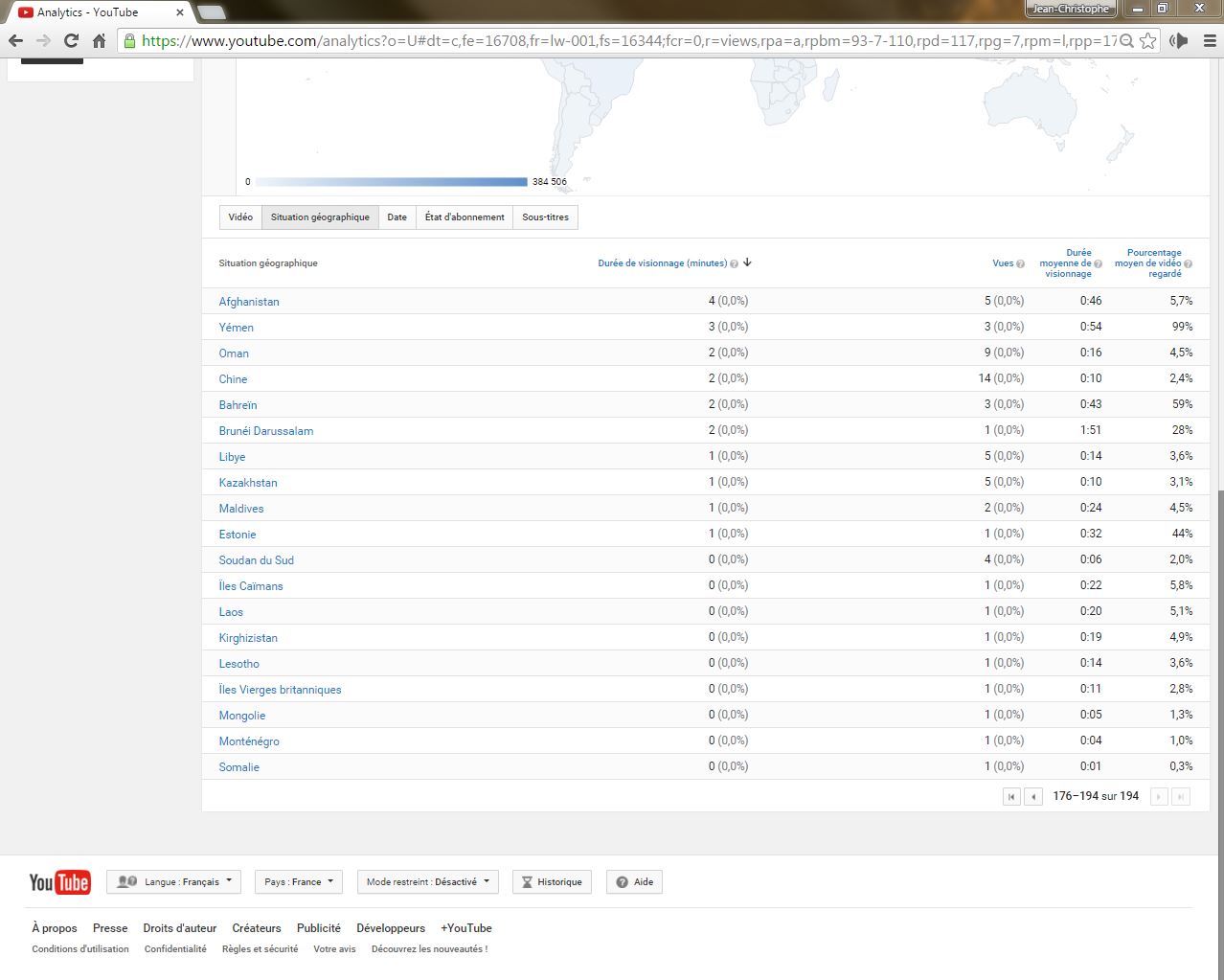The image size is (1224, 980).
Task: Open the Yémen country link
Action: coord(236,328)
